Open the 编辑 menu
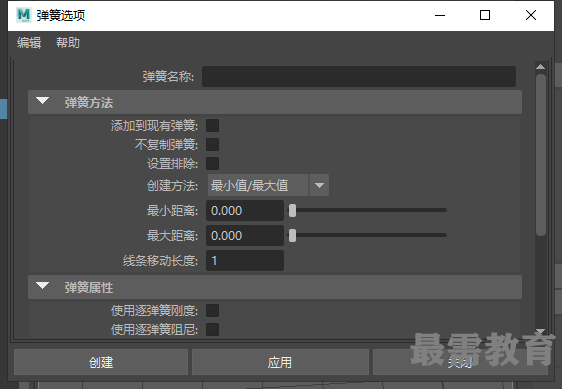Viewport: 562px width, 389px height. tap(29, 43)
